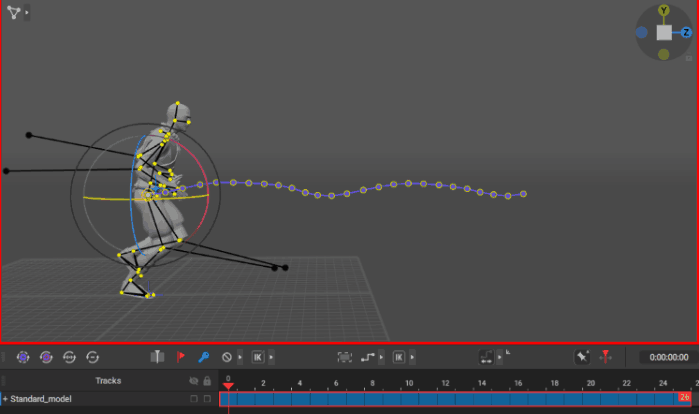
Task: Click the circular-arrows icon with blue dot center
Action: (x=23, y=357)
